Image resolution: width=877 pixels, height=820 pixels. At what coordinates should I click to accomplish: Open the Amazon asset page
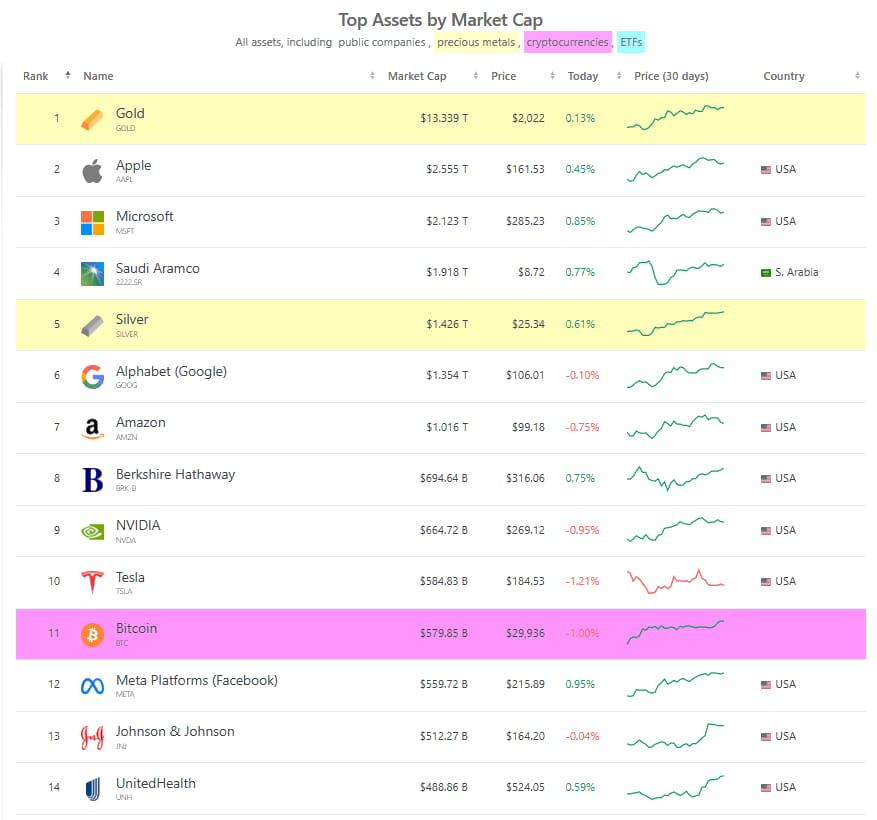pyautogui.click(x=141, y=421)
